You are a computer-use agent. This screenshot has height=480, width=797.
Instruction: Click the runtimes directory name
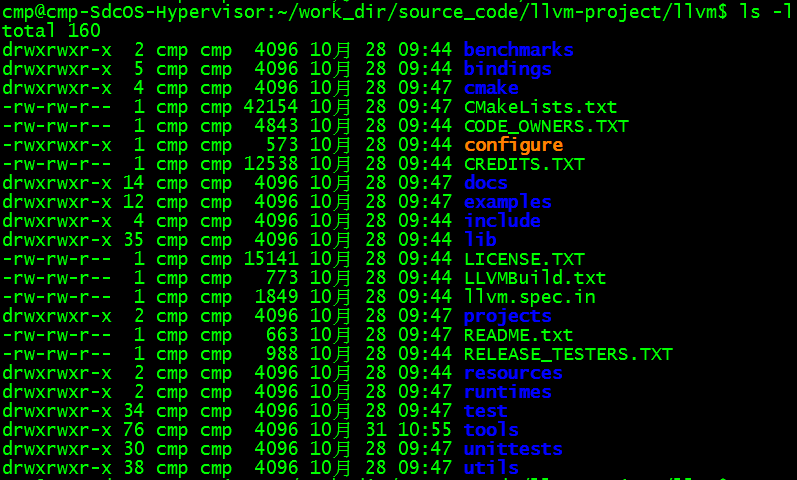tap(507, 392)
